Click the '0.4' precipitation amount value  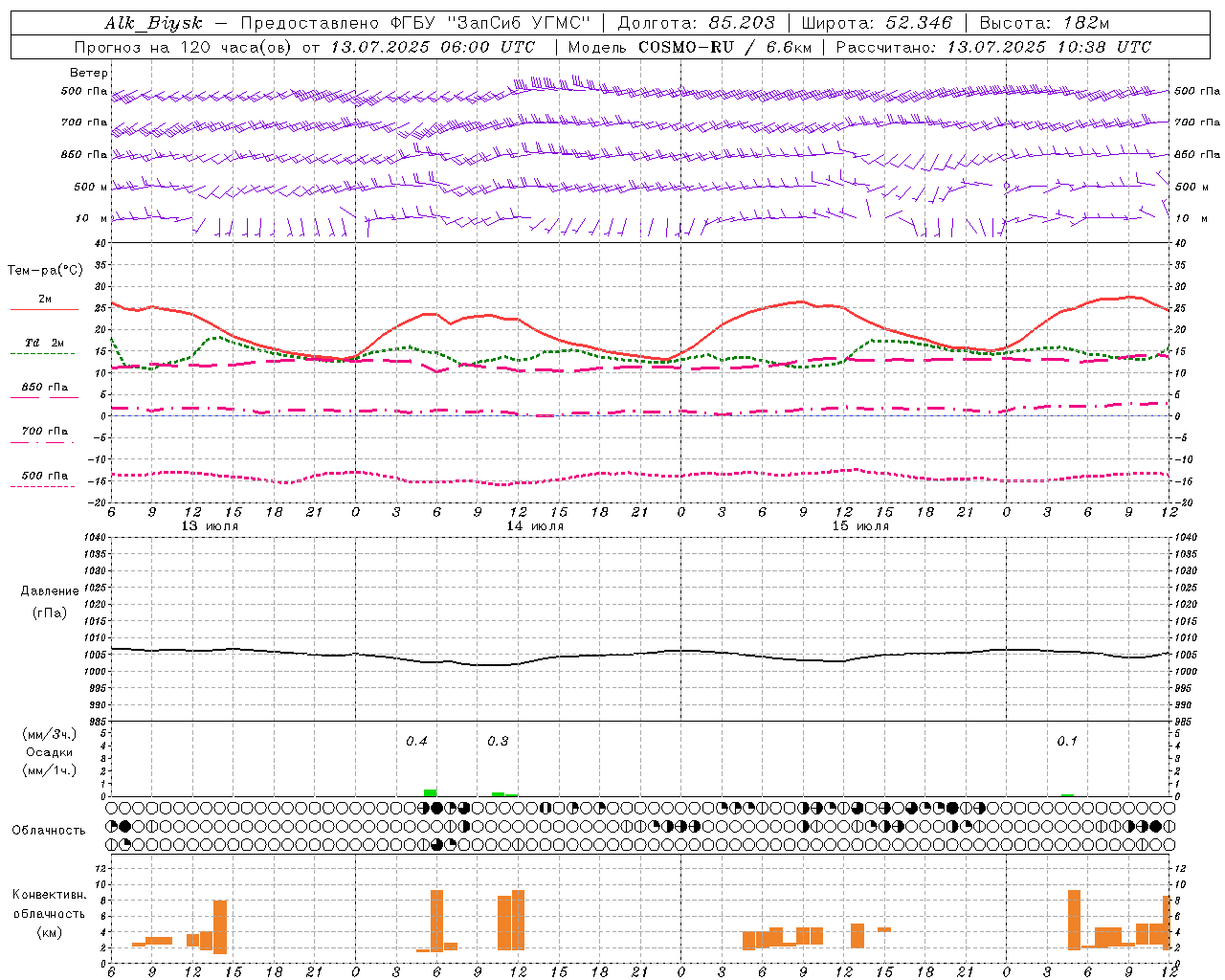tap(416, 742)
